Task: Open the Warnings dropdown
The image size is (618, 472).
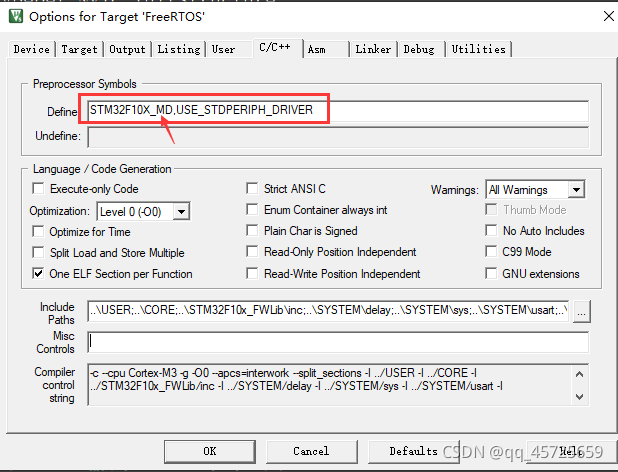Action: [x=535, y=190]
